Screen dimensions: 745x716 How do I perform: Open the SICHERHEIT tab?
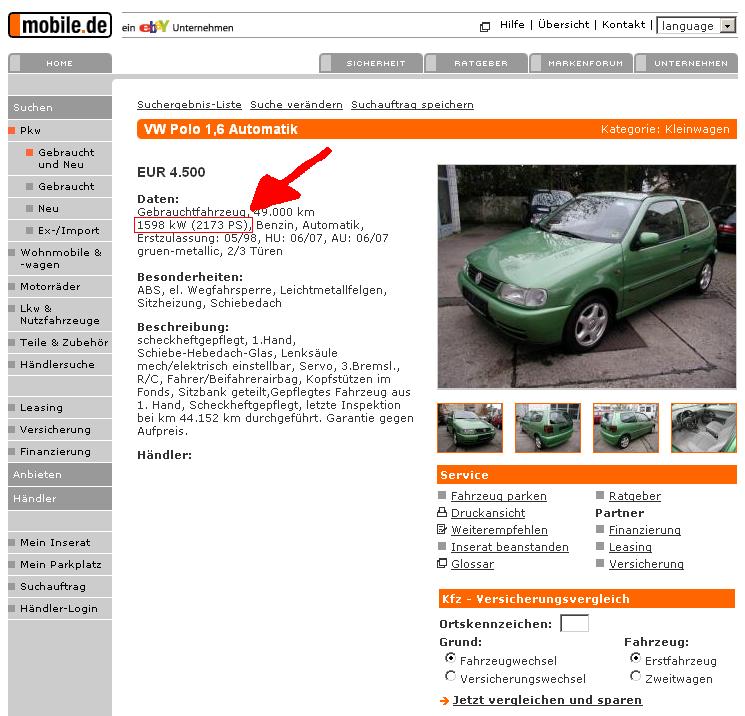[x=371, y=63]
